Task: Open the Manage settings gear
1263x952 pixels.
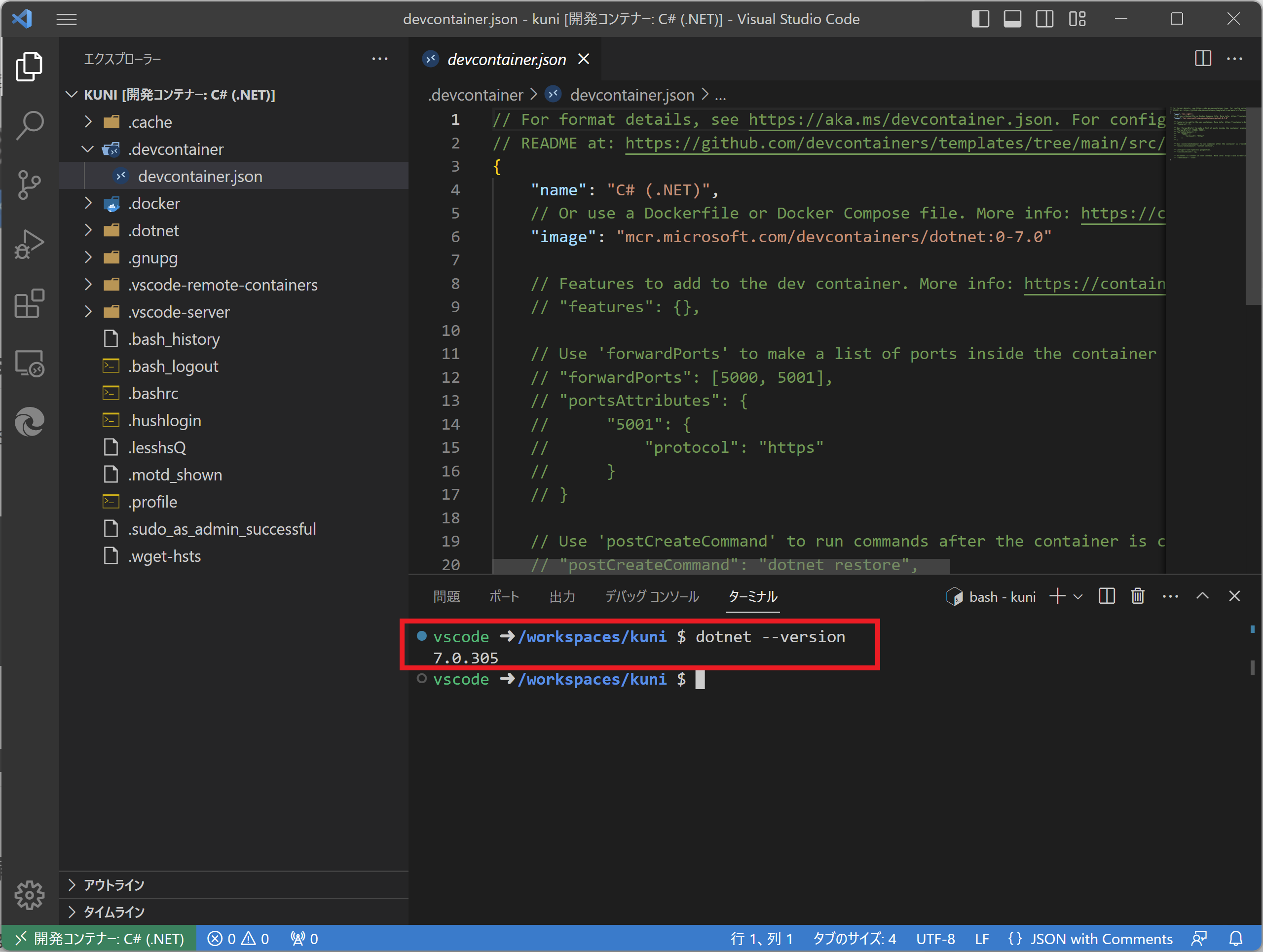Action: pos(29,895)
